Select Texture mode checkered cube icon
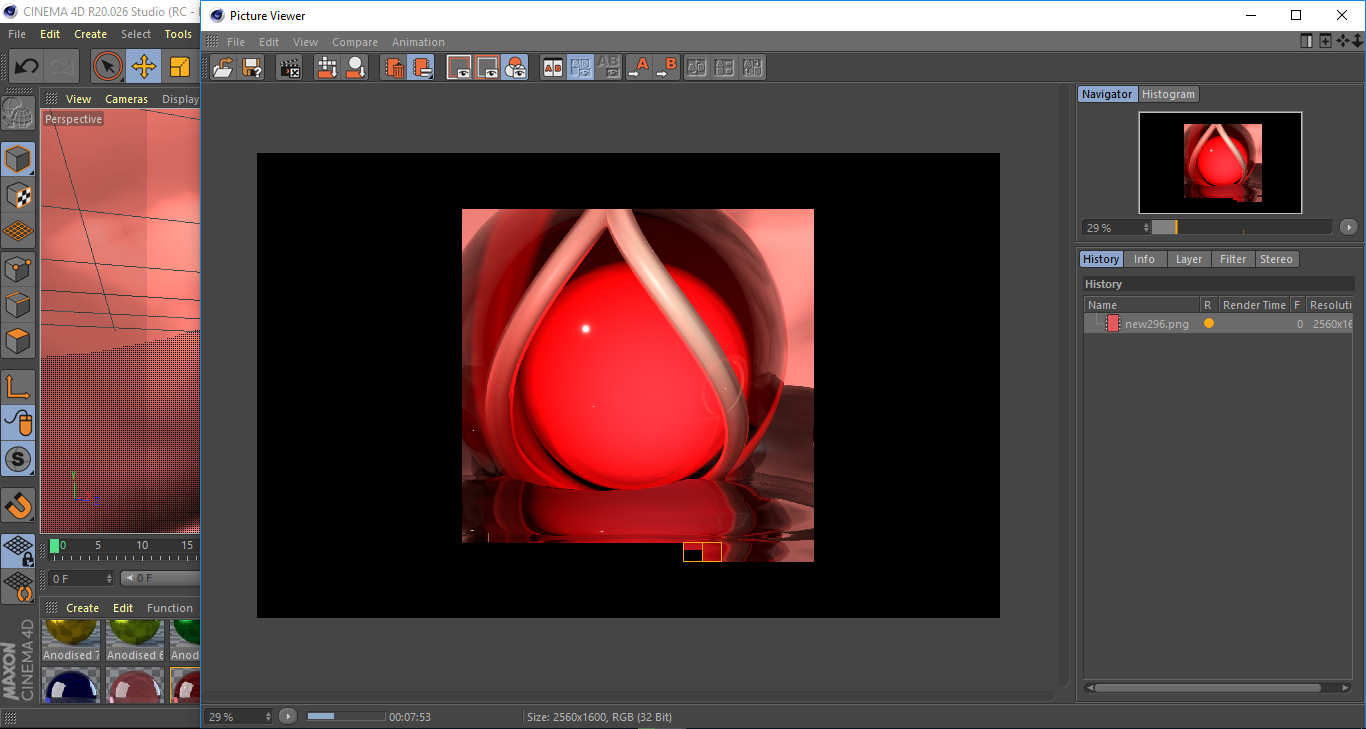 click(17, 194)
